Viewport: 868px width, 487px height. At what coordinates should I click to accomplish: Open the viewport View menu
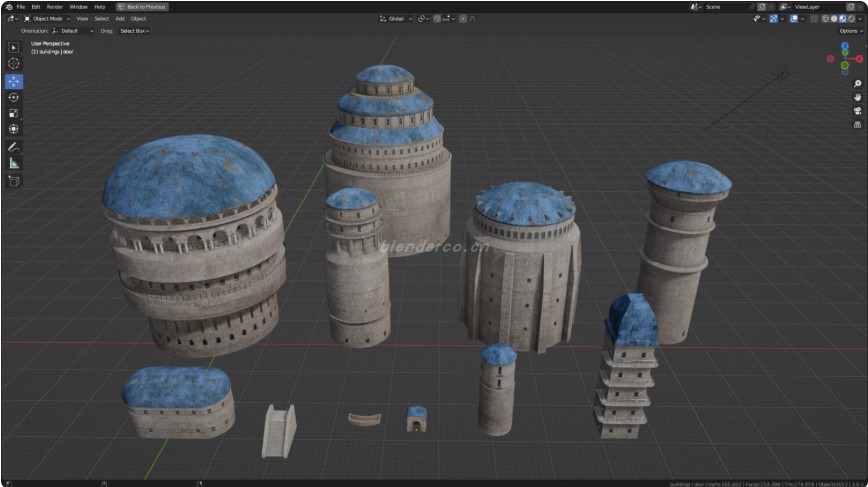(82, 19)
